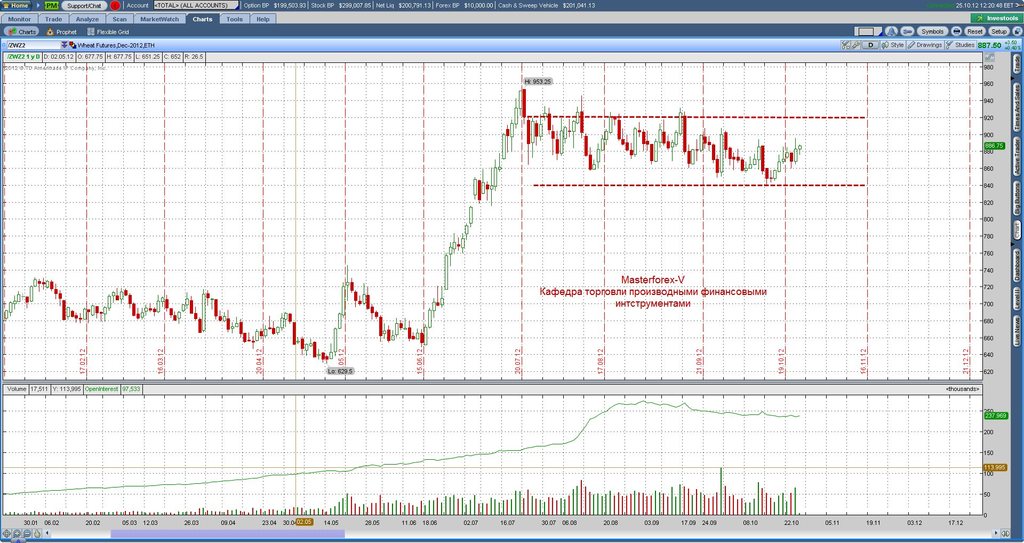The image size is (1024, 543).
Task: Select the Charts main tab
Action: [x=202, y=19]
